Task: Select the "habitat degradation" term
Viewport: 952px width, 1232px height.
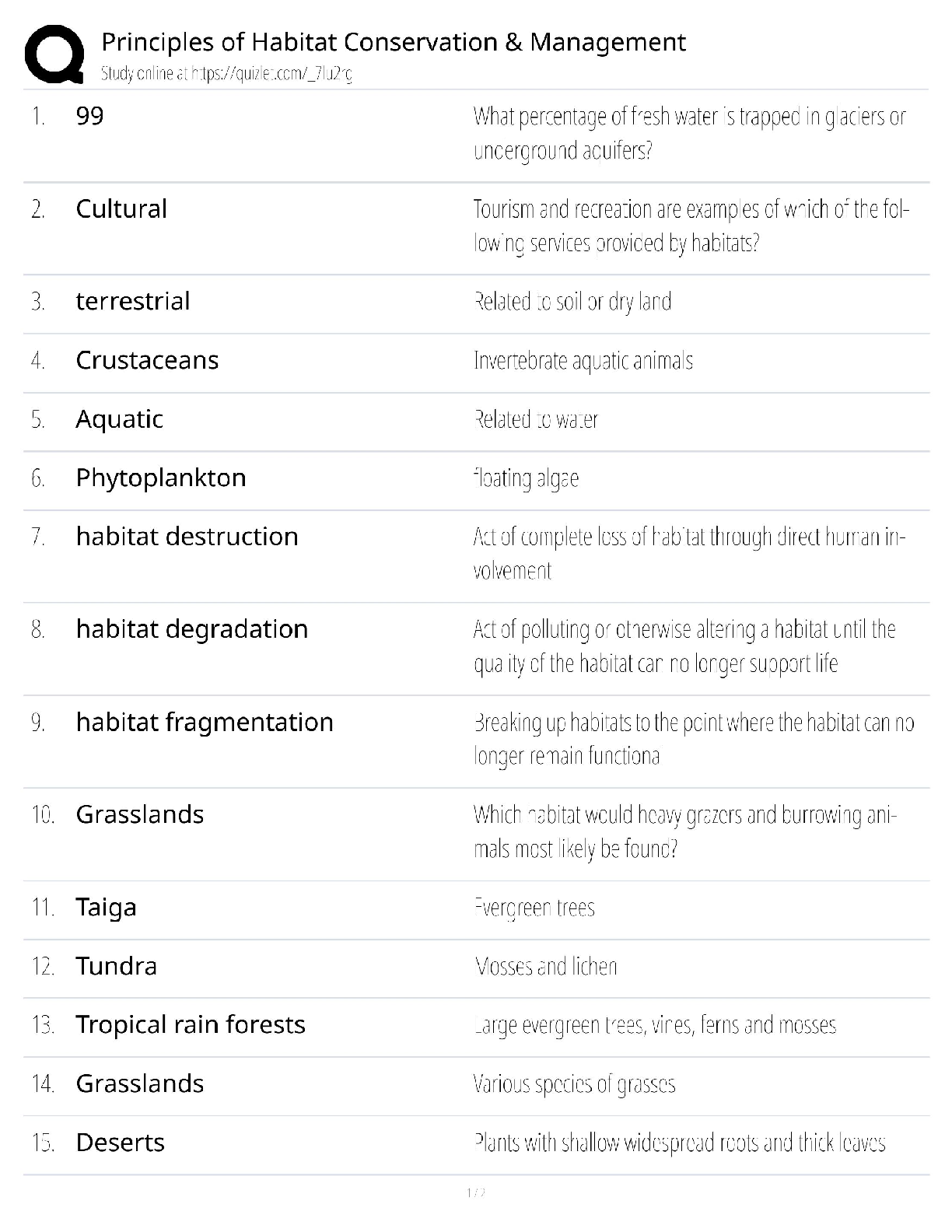Action: [x=192, y=628]
